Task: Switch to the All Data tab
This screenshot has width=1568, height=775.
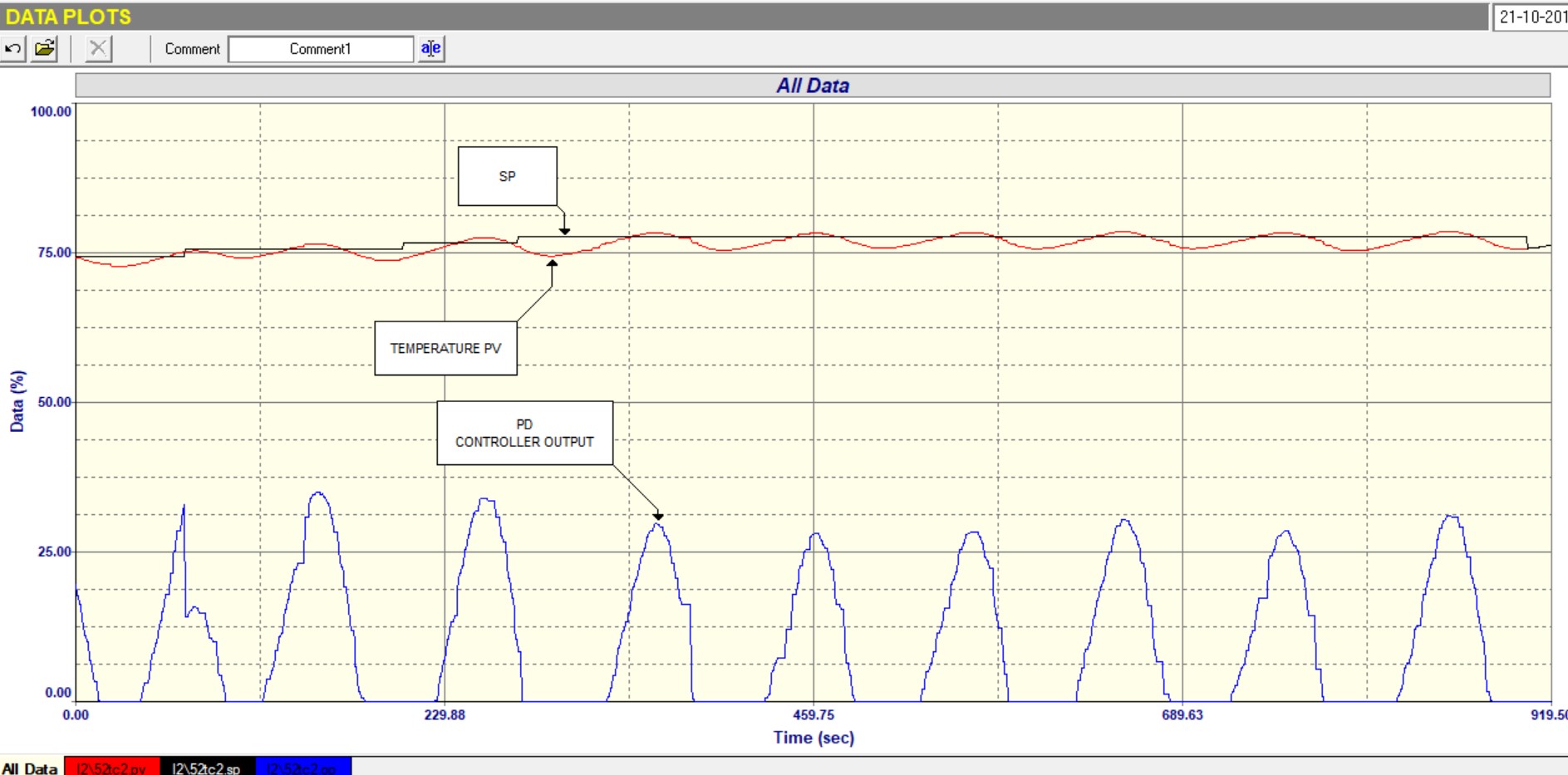Action: [x=30, y=768]
